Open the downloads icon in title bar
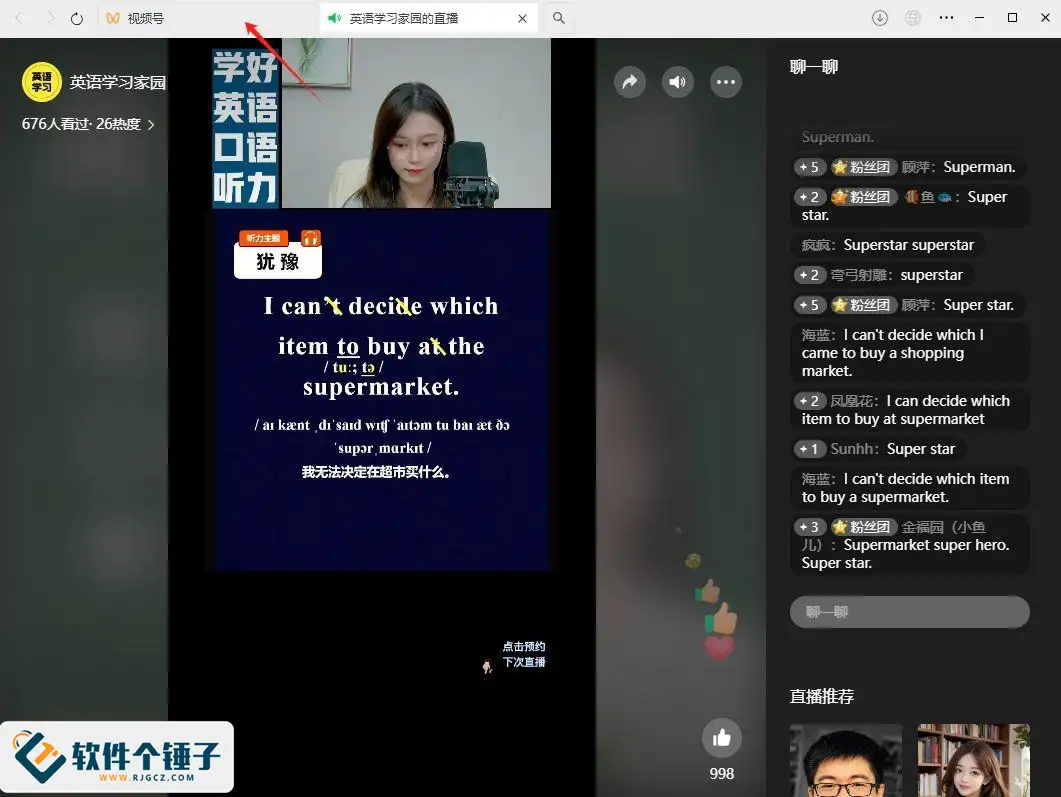1061x797 pixels. coord(880,18)
